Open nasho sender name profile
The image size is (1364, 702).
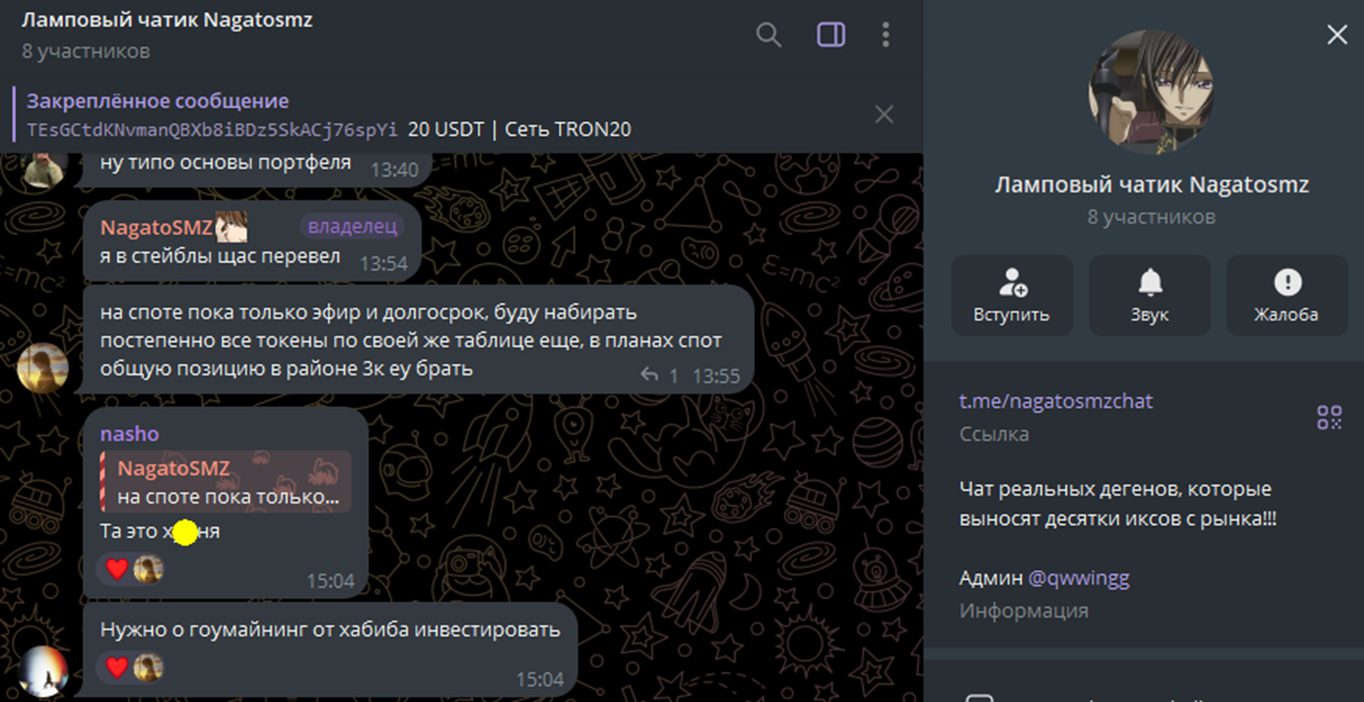click(x=129, y=433)
